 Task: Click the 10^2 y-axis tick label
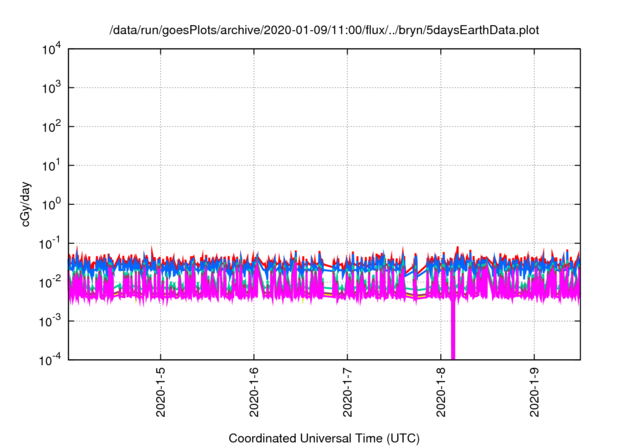point(51,126)
